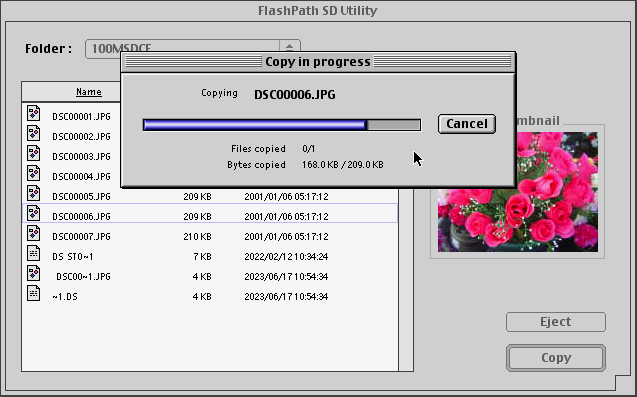Select file name DSC00002.JPG
Viewport: 637px width, 397px height.
(x=81, y=137)
